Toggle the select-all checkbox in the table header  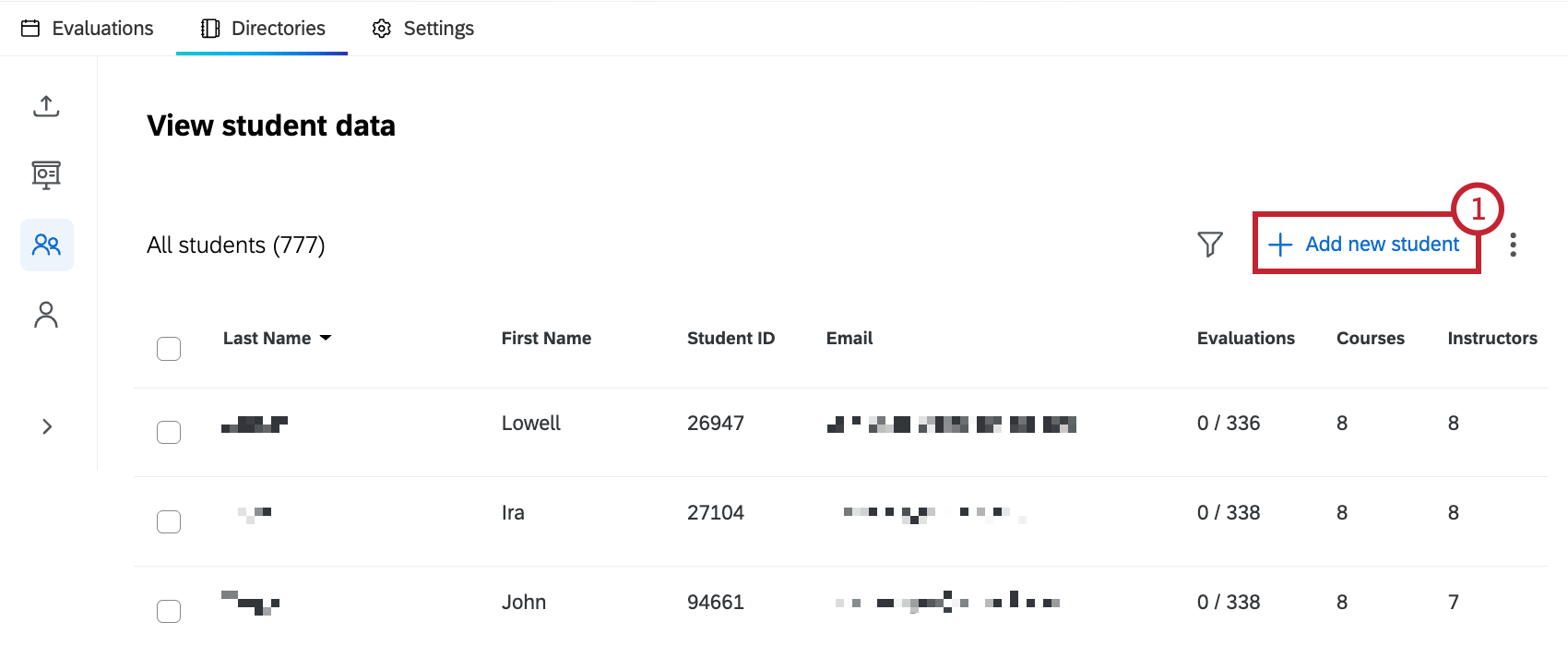coord(169,348)
